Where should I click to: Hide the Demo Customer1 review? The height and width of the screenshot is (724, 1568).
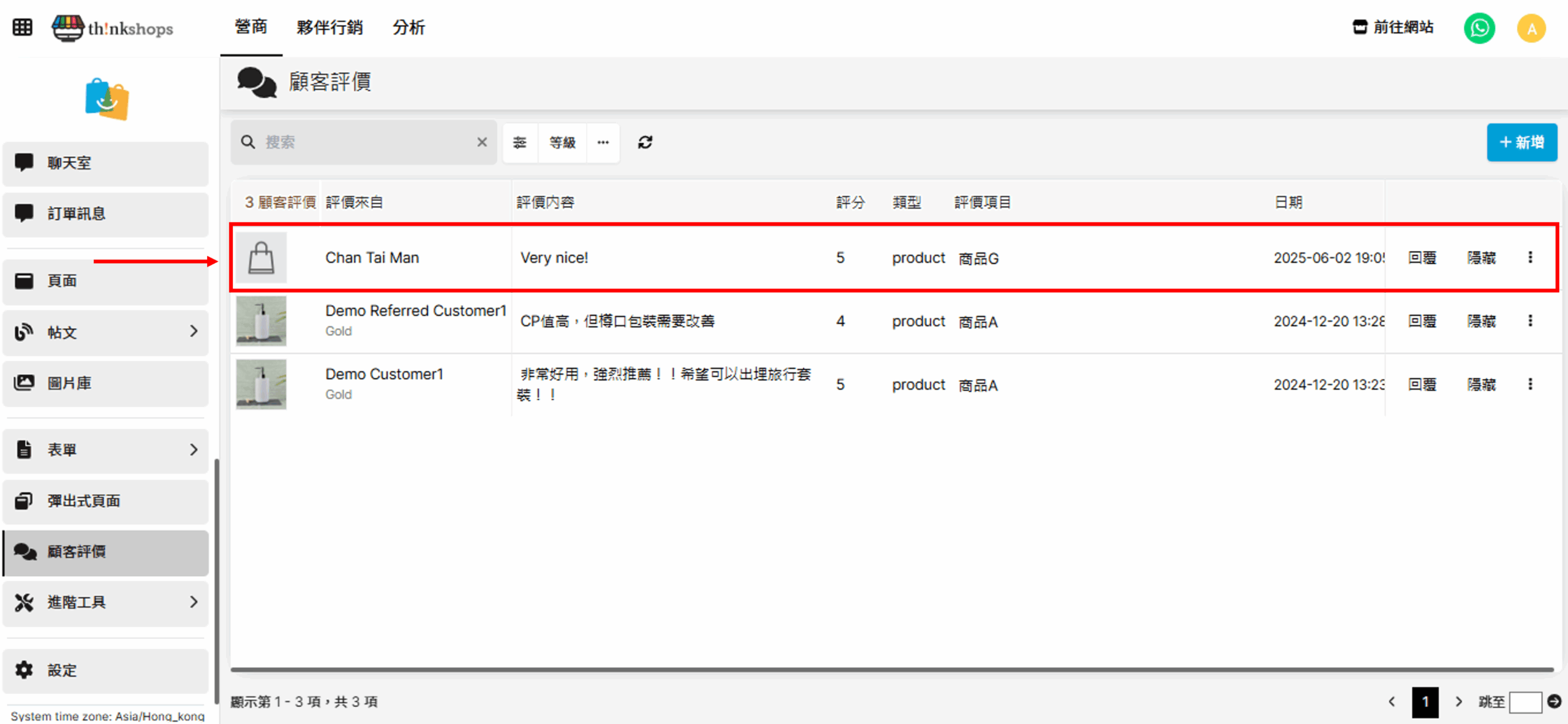click(x=1481, y=385)
